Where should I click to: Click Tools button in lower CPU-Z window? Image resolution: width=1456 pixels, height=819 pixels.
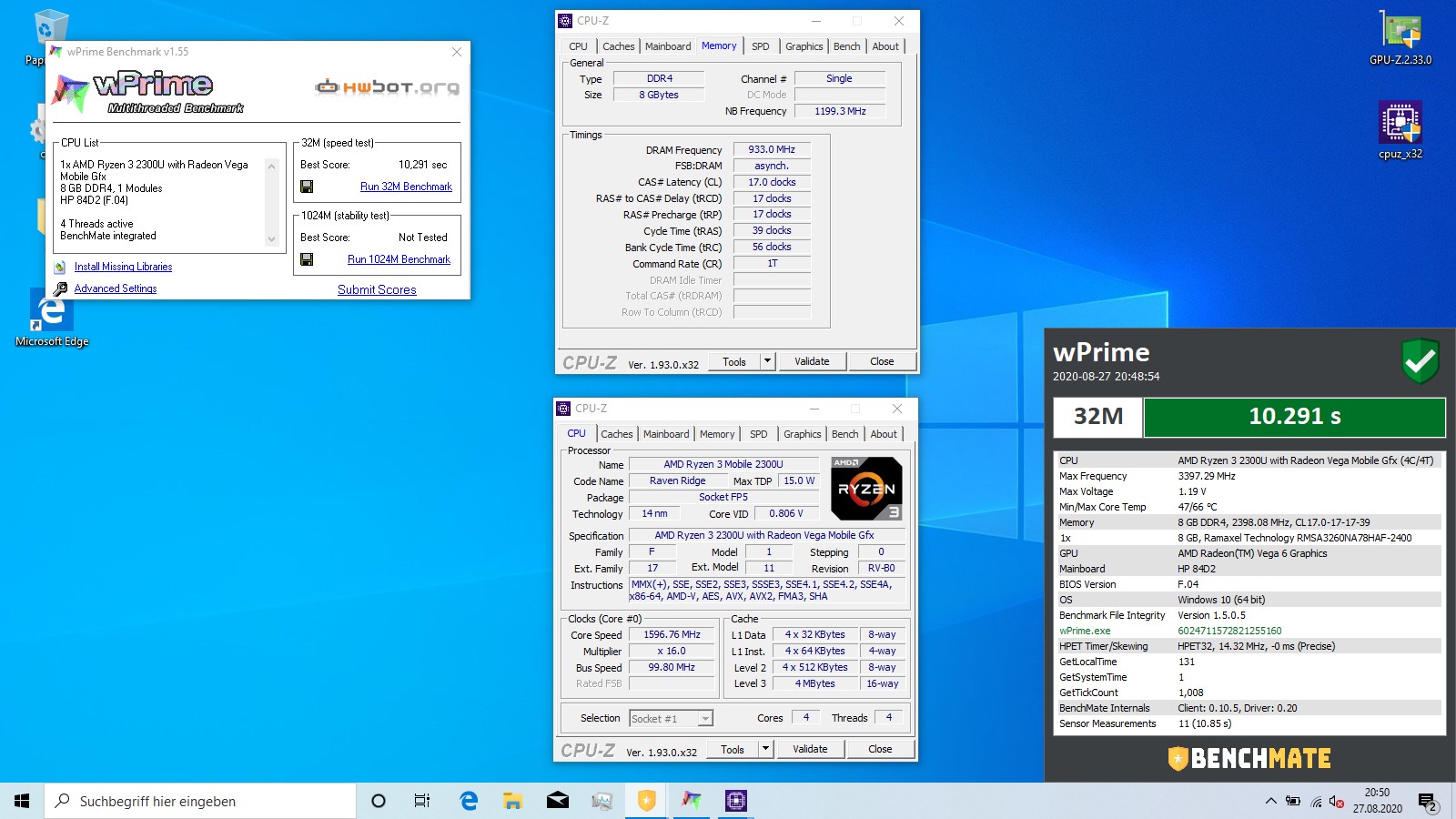click(733, 749)
